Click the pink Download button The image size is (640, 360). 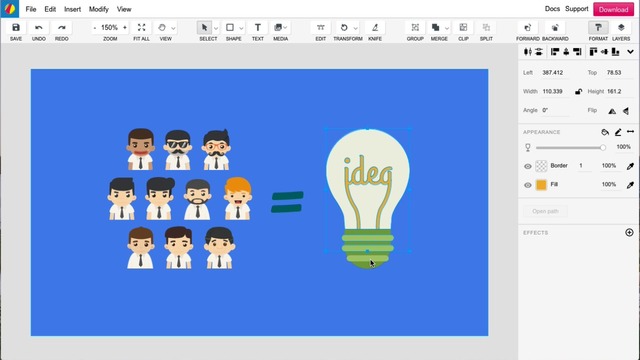coord(613,9)
